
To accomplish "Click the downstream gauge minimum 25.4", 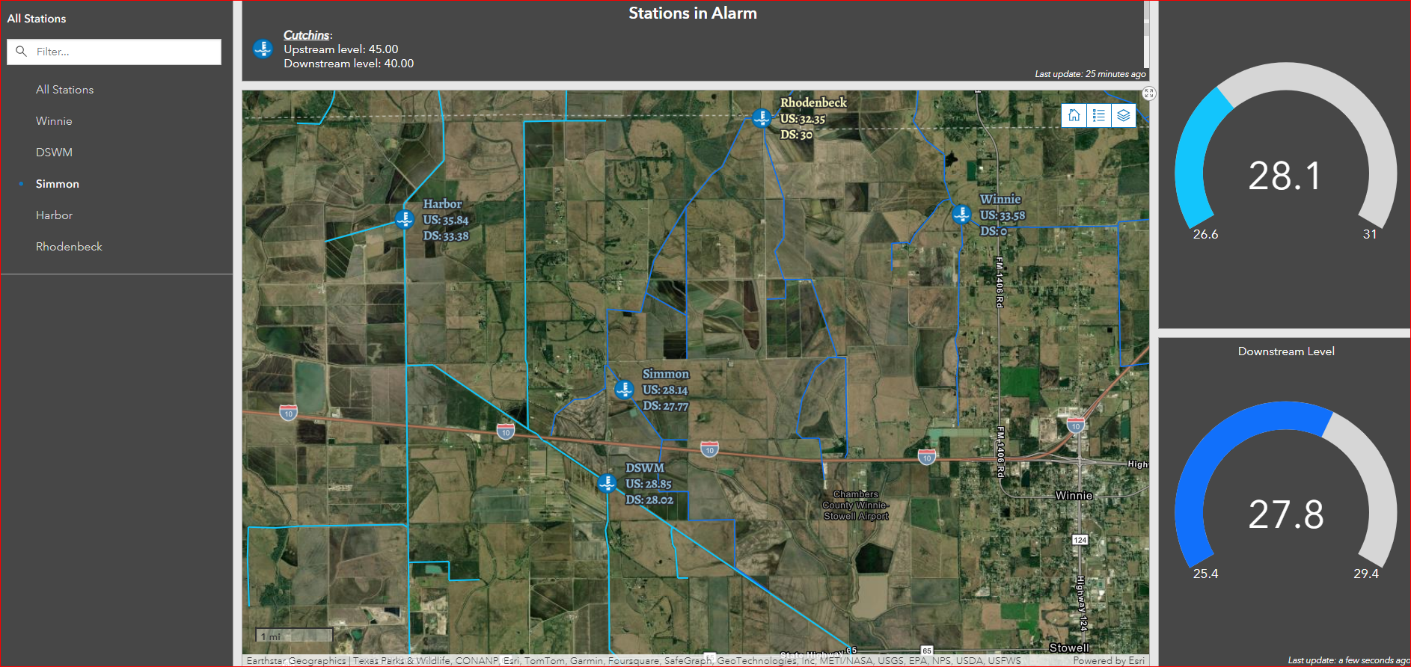I will tap(1205, 574).
